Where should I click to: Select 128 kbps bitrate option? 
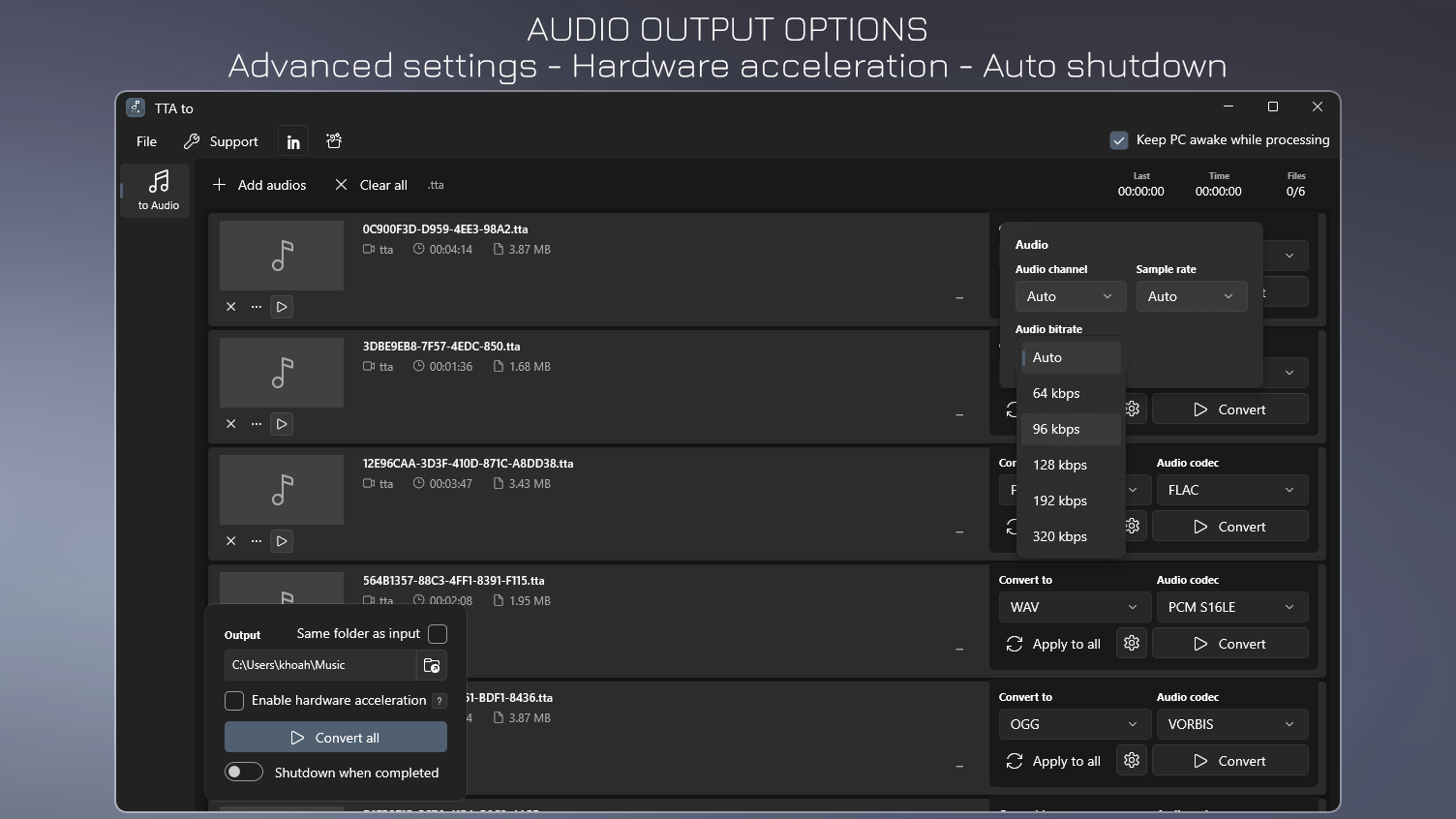click(1071, 465)
